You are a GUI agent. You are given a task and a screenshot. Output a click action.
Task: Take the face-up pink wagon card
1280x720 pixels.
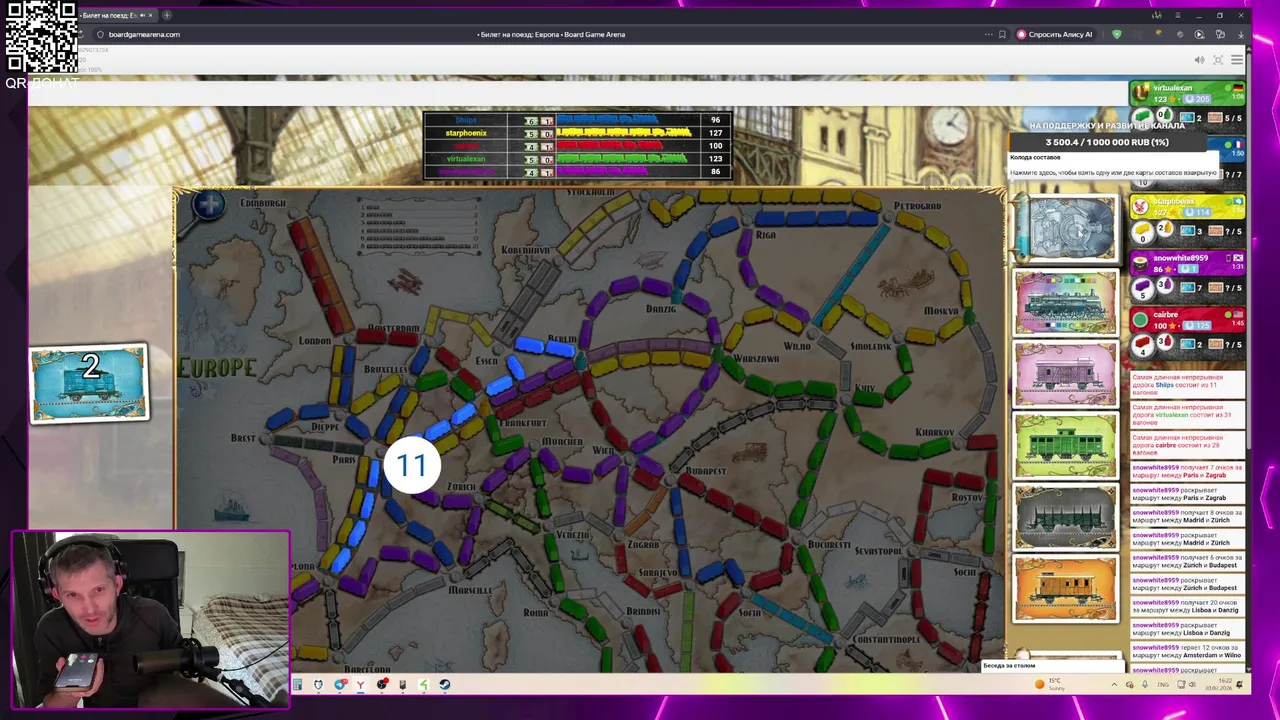tap(1066, 374)
